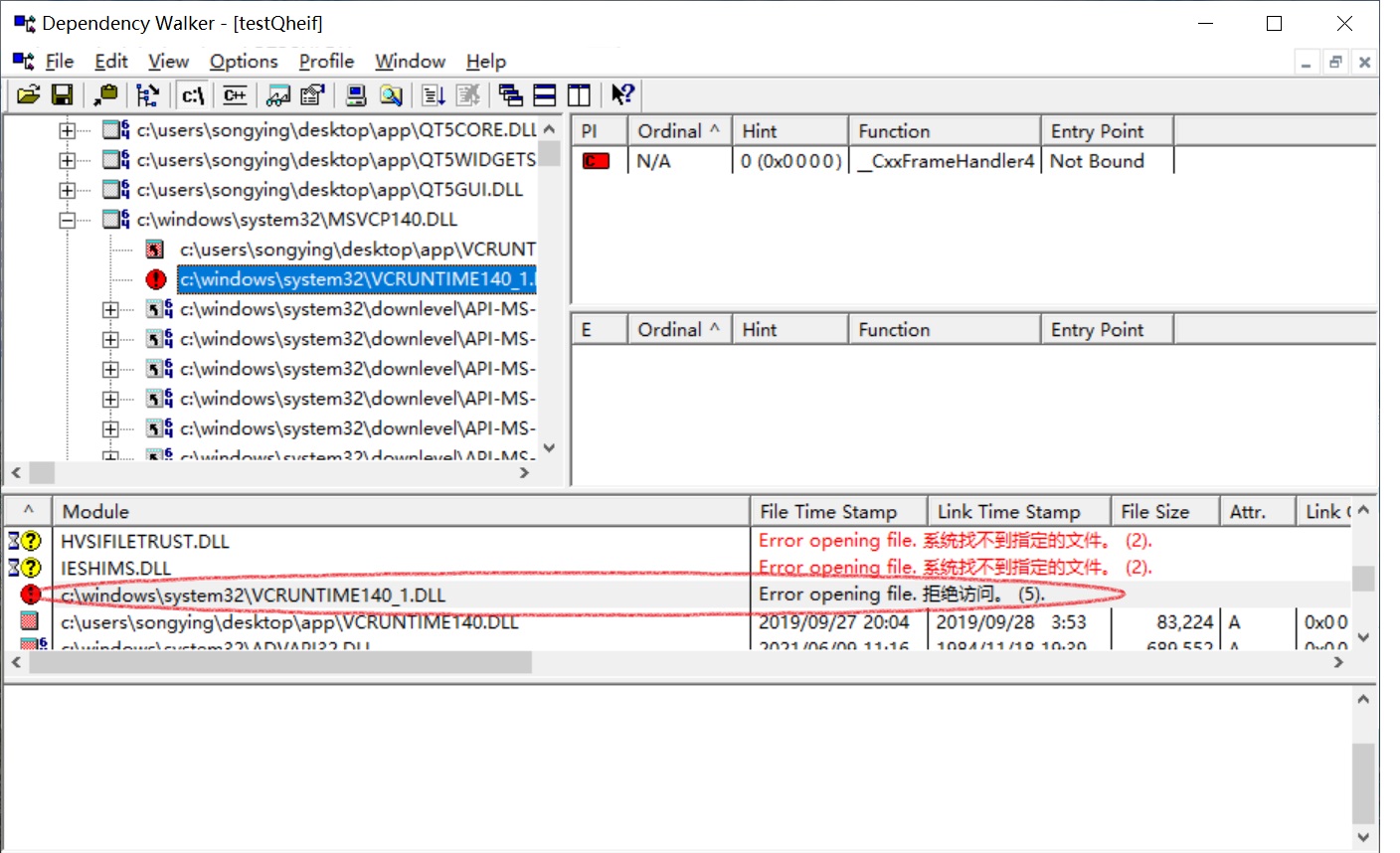Copy selection using the clipboard toolbar icon
Image resolution: width=1400 pixels, height=853 pixels.
[x=103, y=94]
